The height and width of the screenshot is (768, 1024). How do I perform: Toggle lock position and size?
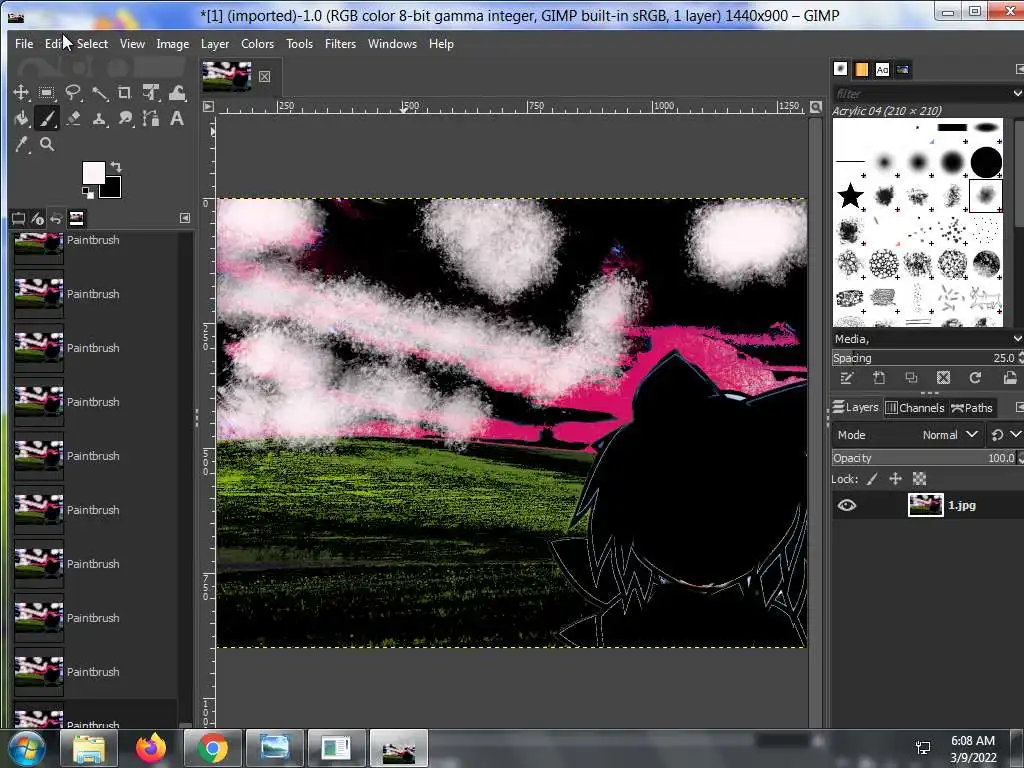[x=895, y=479]
